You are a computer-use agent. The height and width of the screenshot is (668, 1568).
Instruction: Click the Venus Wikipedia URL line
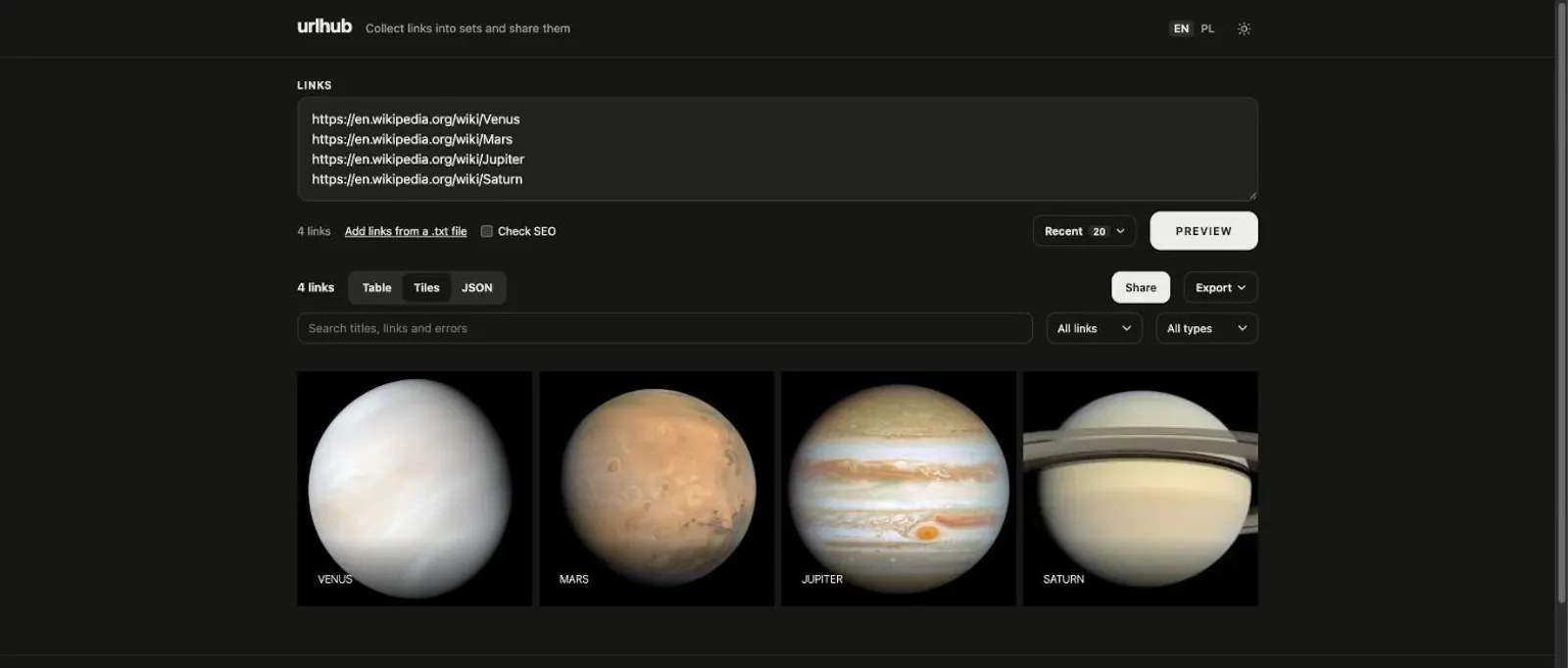[x=416, y=119]
